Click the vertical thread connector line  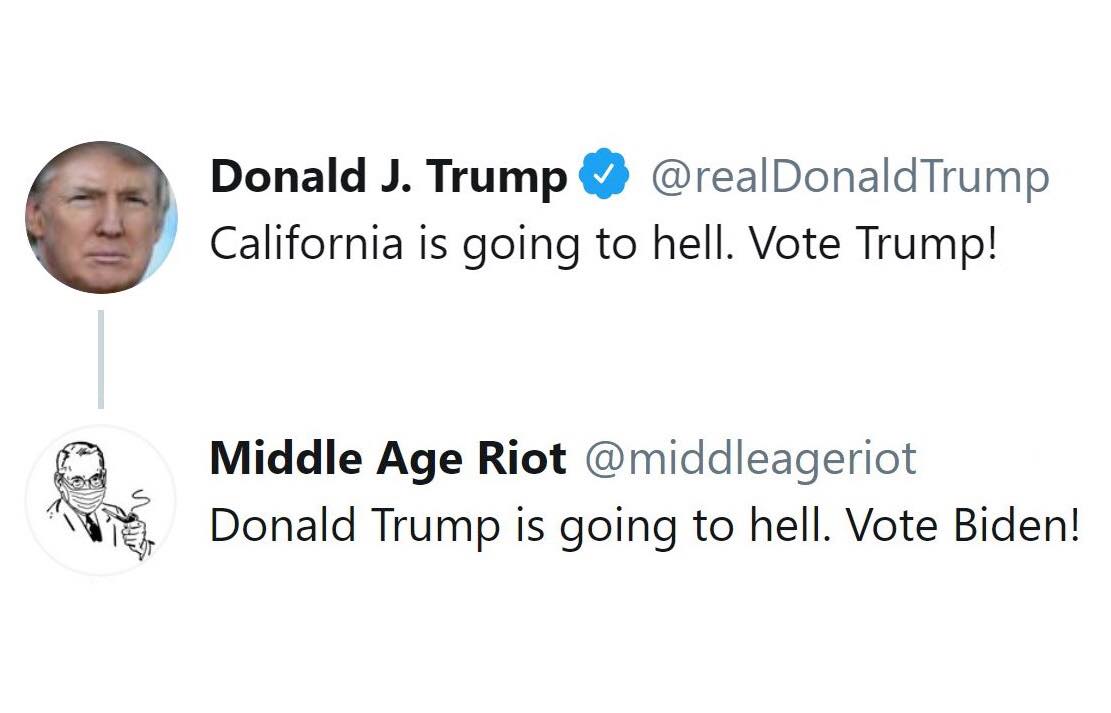click(101, 358)
